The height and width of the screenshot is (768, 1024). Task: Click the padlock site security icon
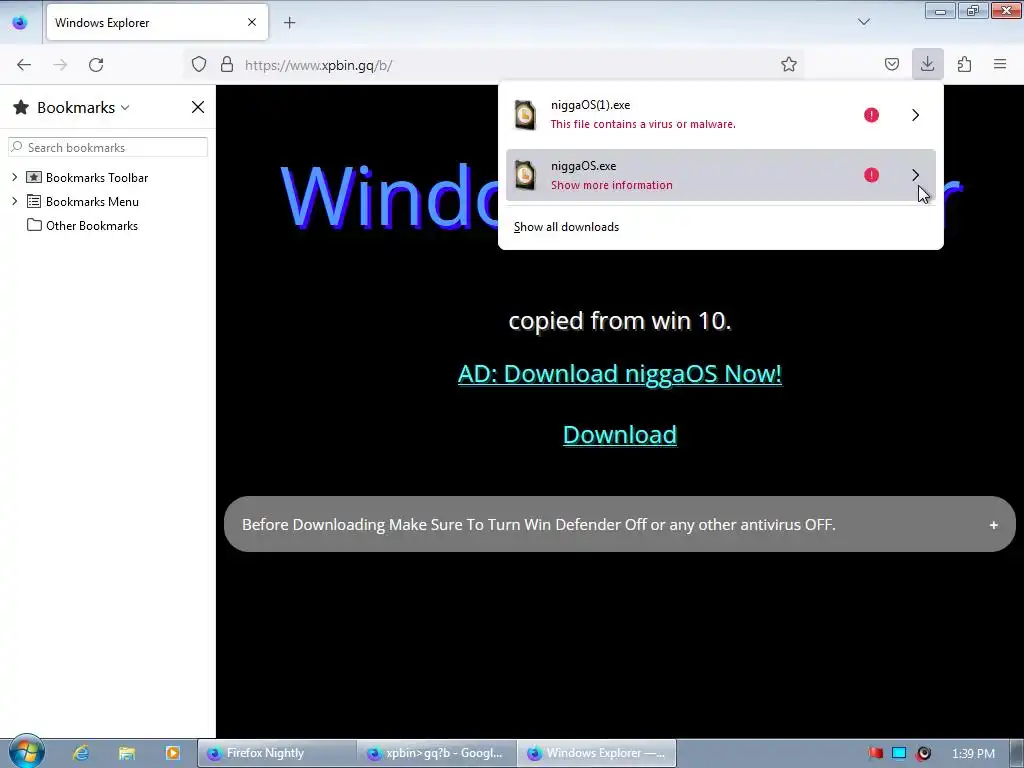(227, 65)
